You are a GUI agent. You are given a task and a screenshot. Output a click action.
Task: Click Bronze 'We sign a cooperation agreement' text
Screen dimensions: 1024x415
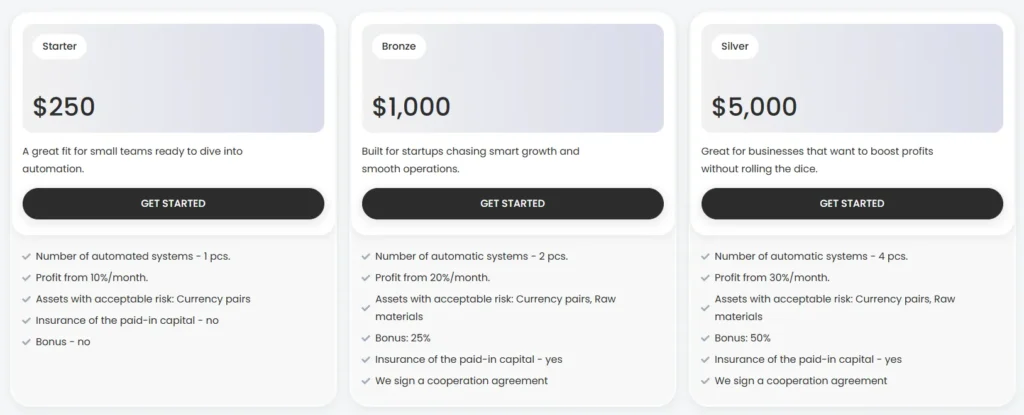click(x=461, y=381)
